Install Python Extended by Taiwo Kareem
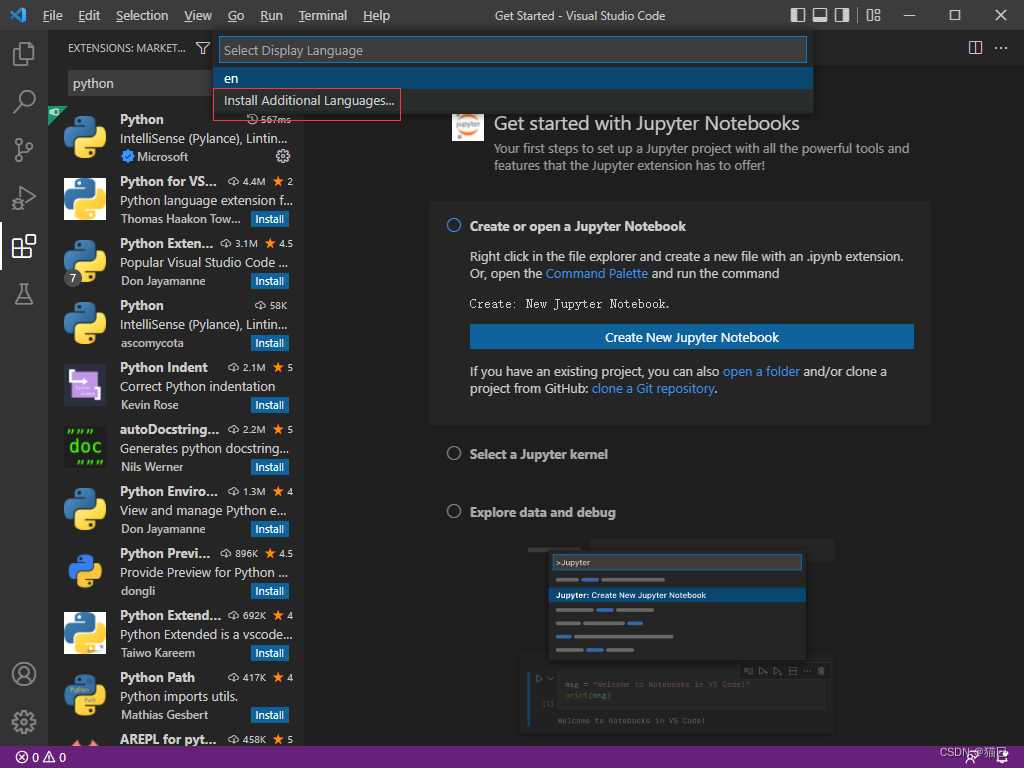This screenshot has height=768, width=1024. coord(270,654)
